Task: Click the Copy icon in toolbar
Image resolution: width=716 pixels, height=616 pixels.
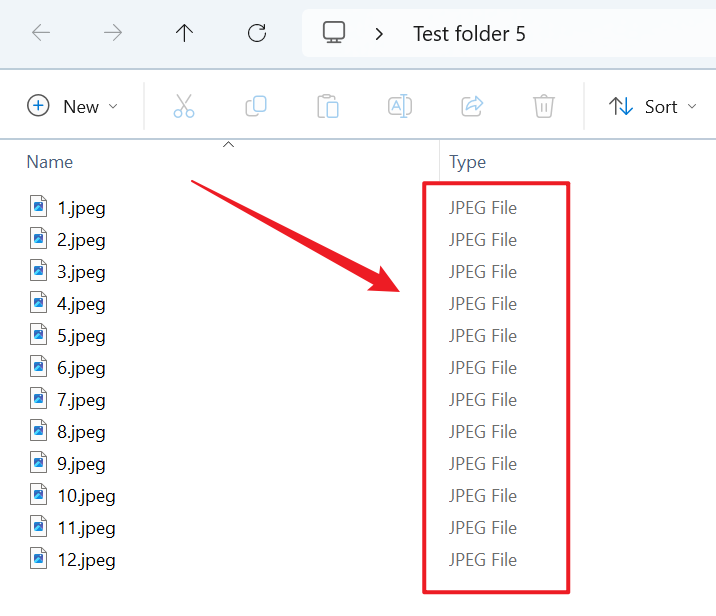Action: 256,106
